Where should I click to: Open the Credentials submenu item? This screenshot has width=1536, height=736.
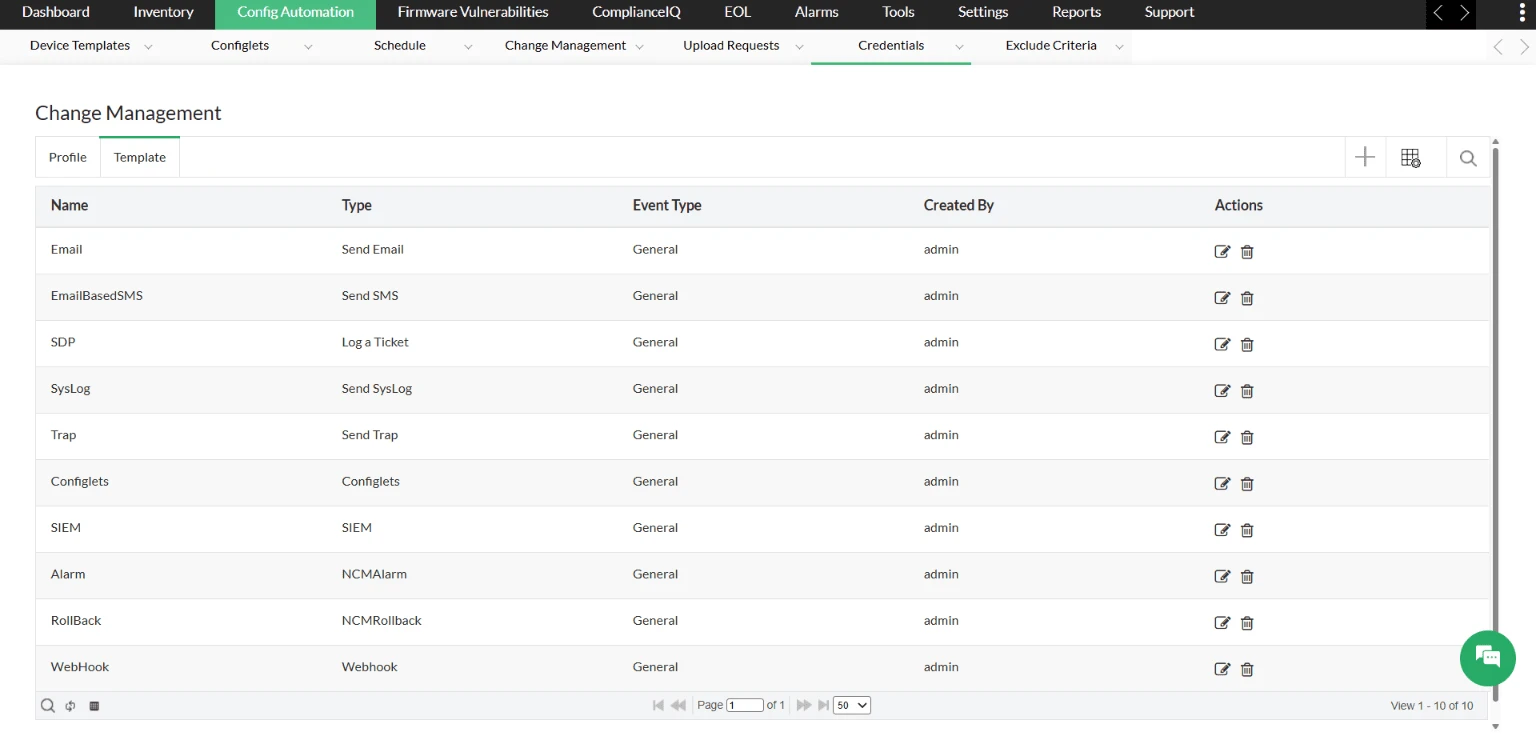[x=891, y=46]
